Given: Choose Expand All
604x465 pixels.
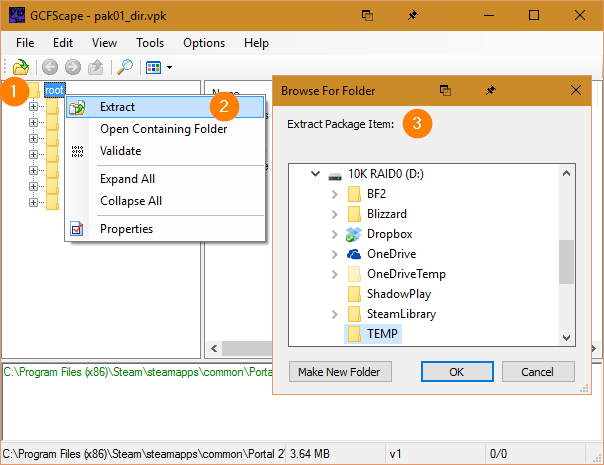Looking at the screenshot, I should coord(165,179).
